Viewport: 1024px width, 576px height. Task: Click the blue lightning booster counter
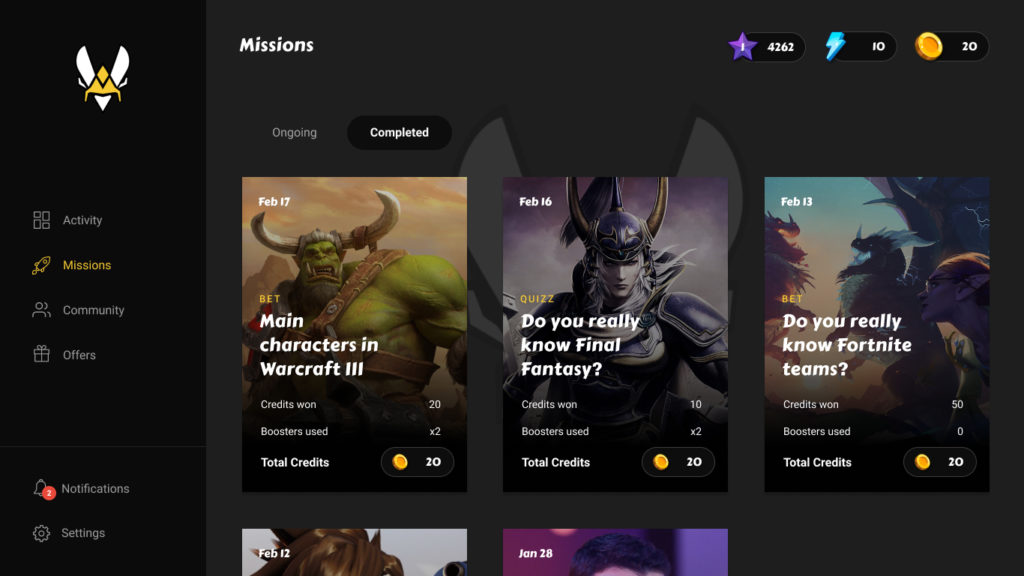click(x=859, y=46)
